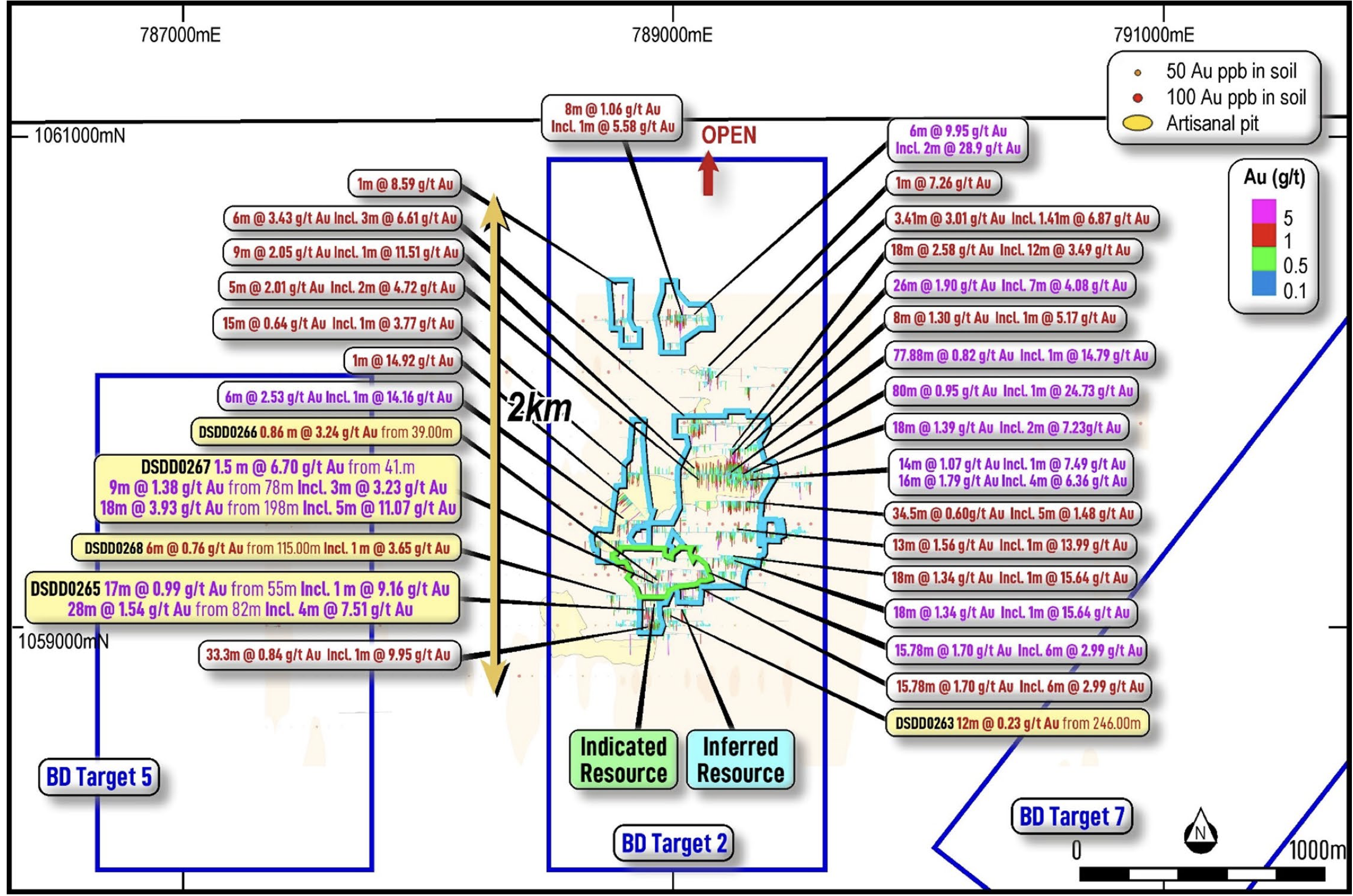Click the yellow Artisanal pit legend symbol
The height and width of the screenshot is (896, 1353).
pyautogui.click(x=1138, y=123)
